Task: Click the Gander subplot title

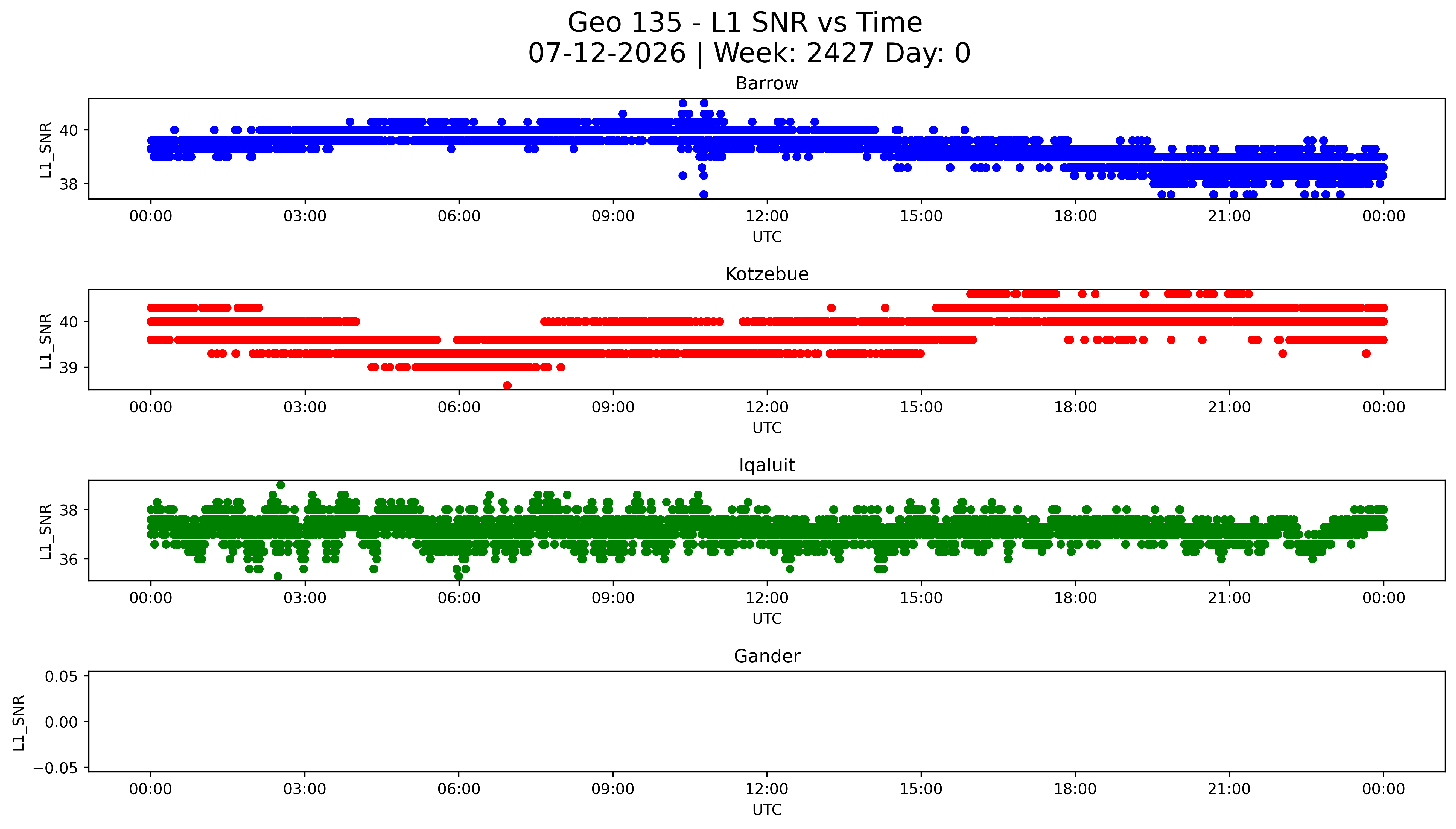Action: [x=766, y=656]
